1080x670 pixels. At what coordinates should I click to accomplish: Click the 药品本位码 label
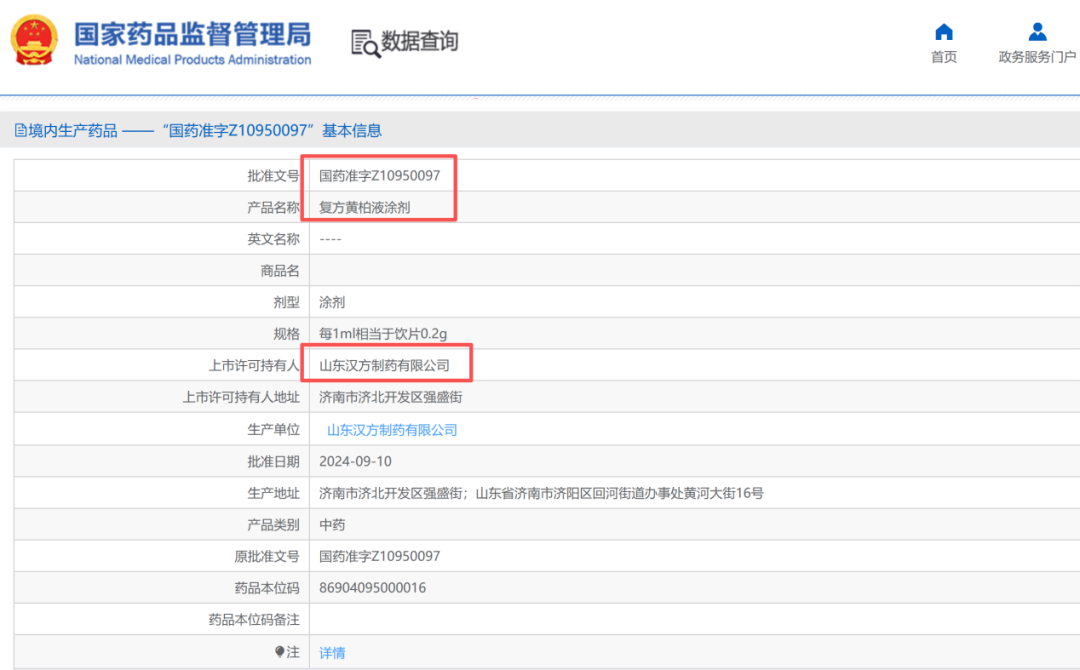coord(267,588)
